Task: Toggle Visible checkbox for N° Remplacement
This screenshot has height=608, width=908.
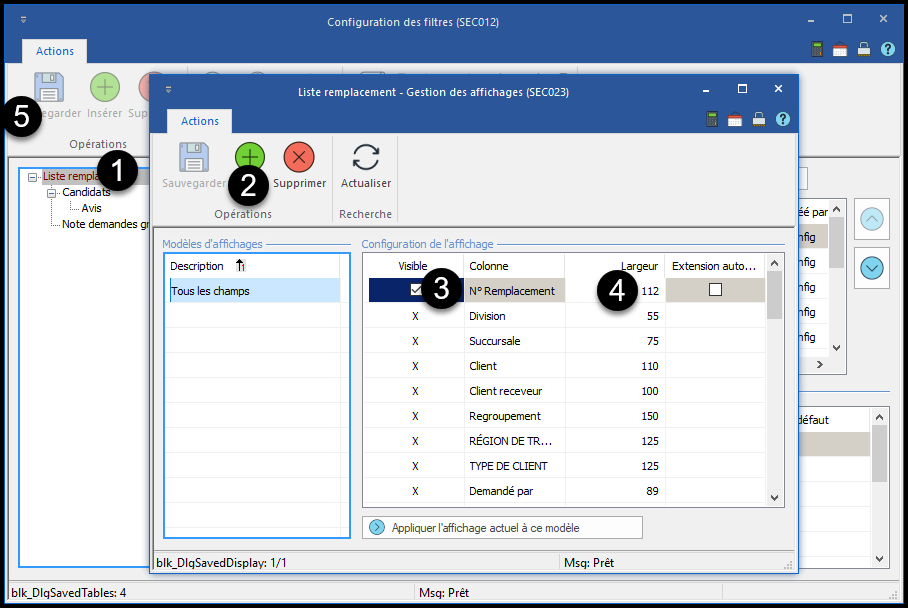Action: pos(416,290)
